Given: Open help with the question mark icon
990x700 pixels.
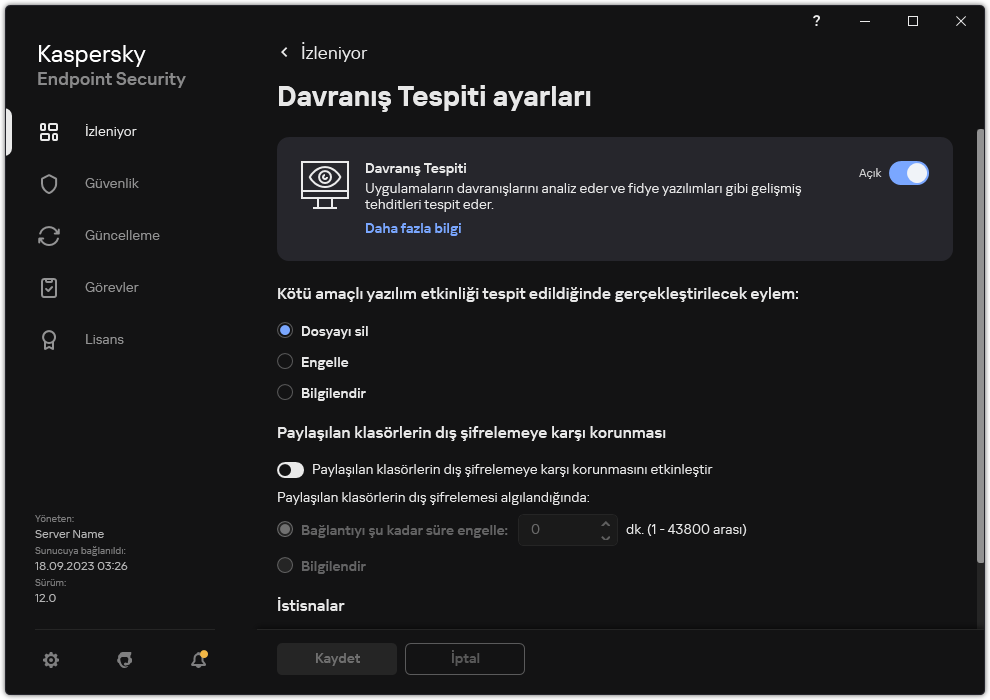Looking at the screenshot, I should (x=817, y=21).
